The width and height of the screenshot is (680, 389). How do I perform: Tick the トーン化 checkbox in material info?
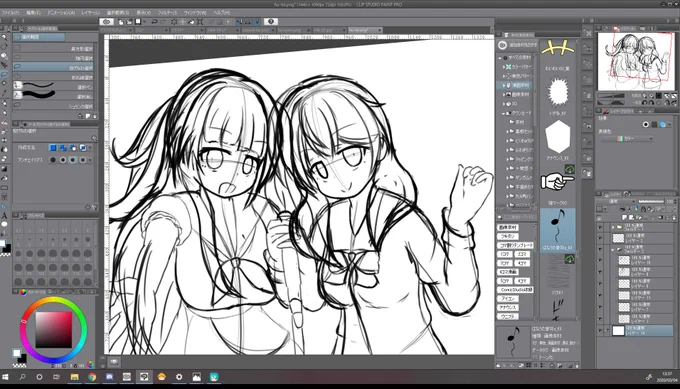click(x=535, y=357)
